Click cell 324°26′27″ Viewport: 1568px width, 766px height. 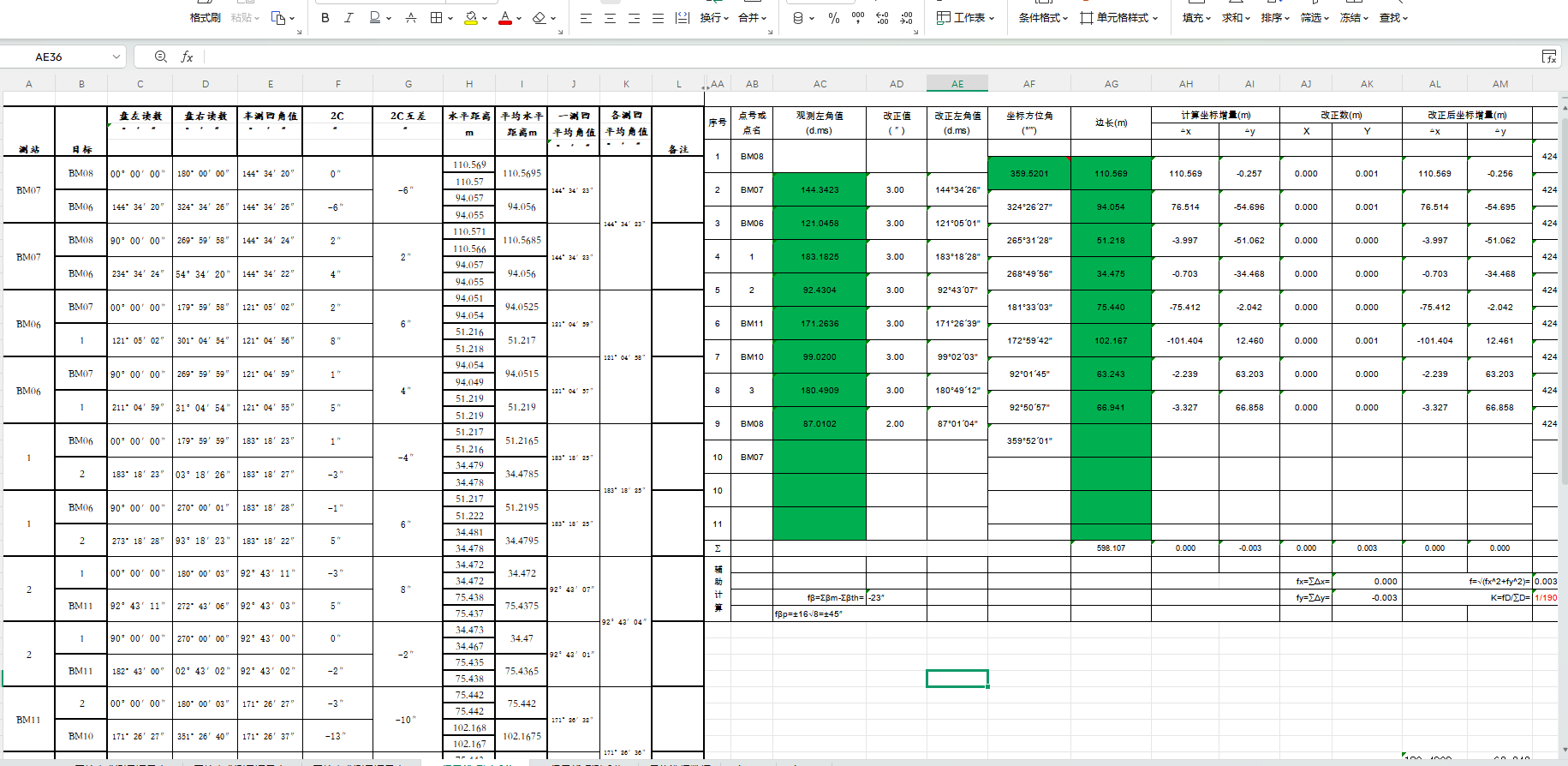click(x=1028, y=206)
